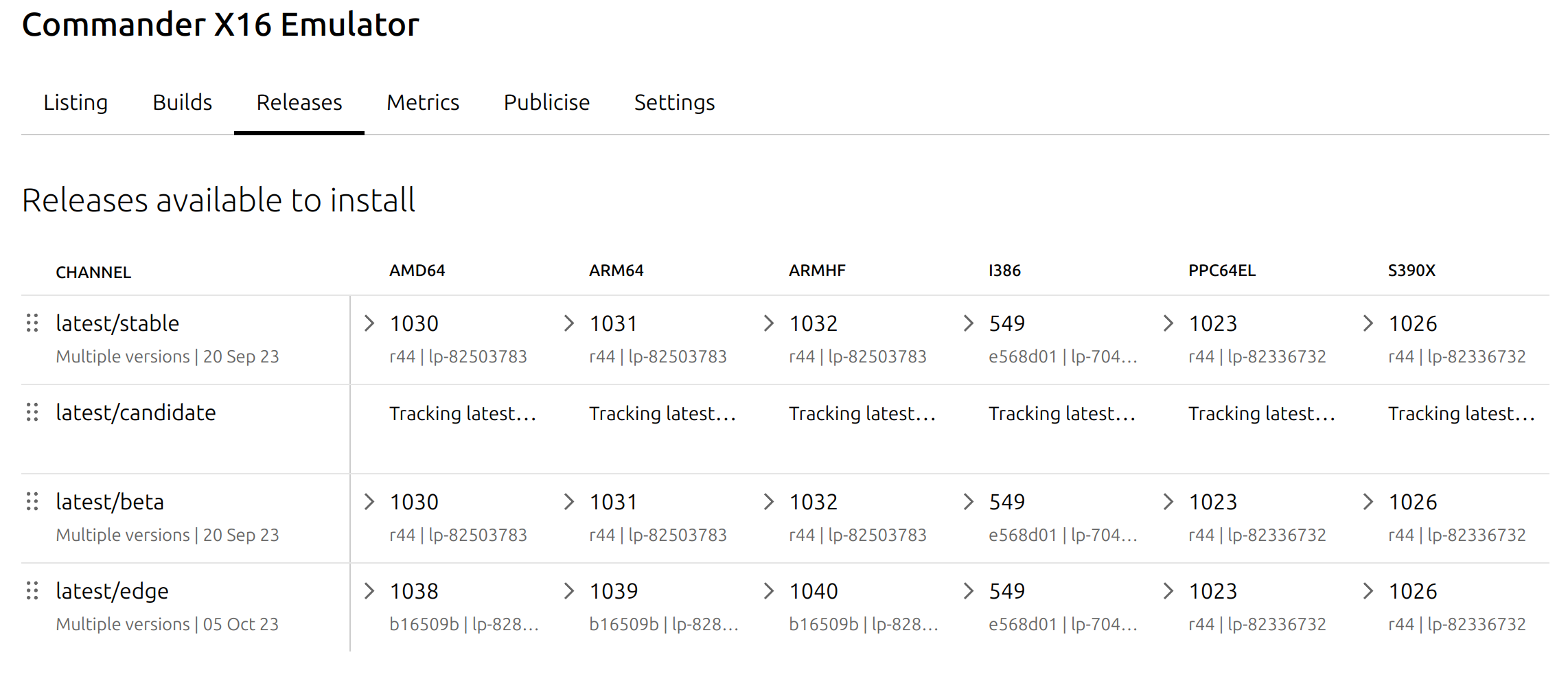Expand chevron for latest/beta ARMHF 1032
Screen dimensions: 1568x692
pyautogui.click(x=769, y=502)
